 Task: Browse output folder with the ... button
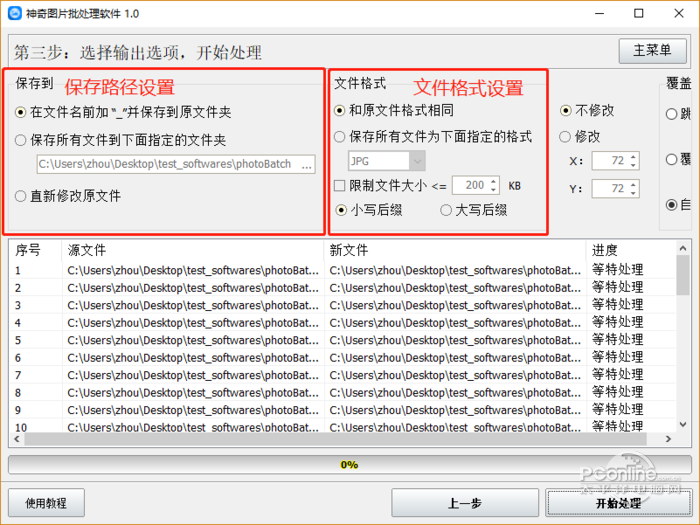point(307,165)
